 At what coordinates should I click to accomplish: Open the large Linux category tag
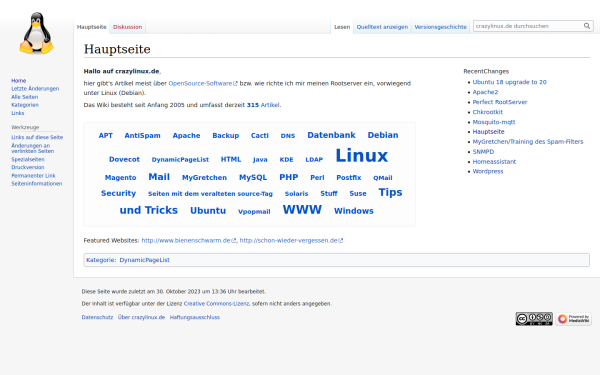tap(362, 155)
